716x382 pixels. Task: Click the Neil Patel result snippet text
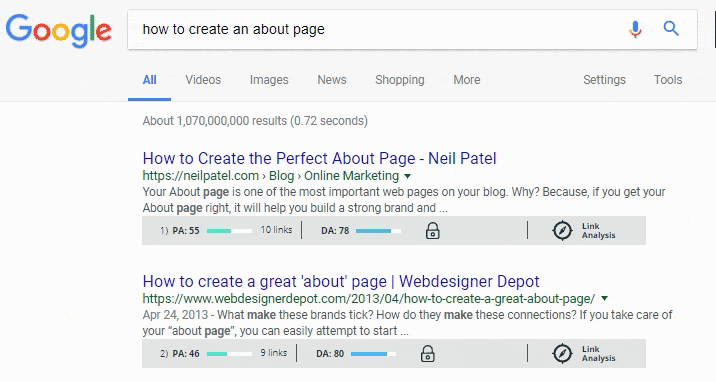click(x=404, y=200)
